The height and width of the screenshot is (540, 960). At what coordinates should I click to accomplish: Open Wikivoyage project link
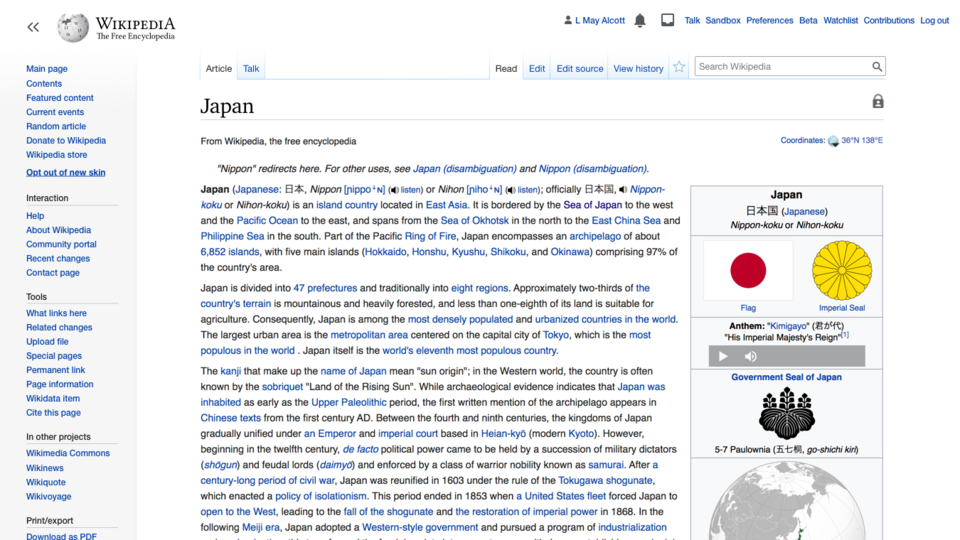48,497
